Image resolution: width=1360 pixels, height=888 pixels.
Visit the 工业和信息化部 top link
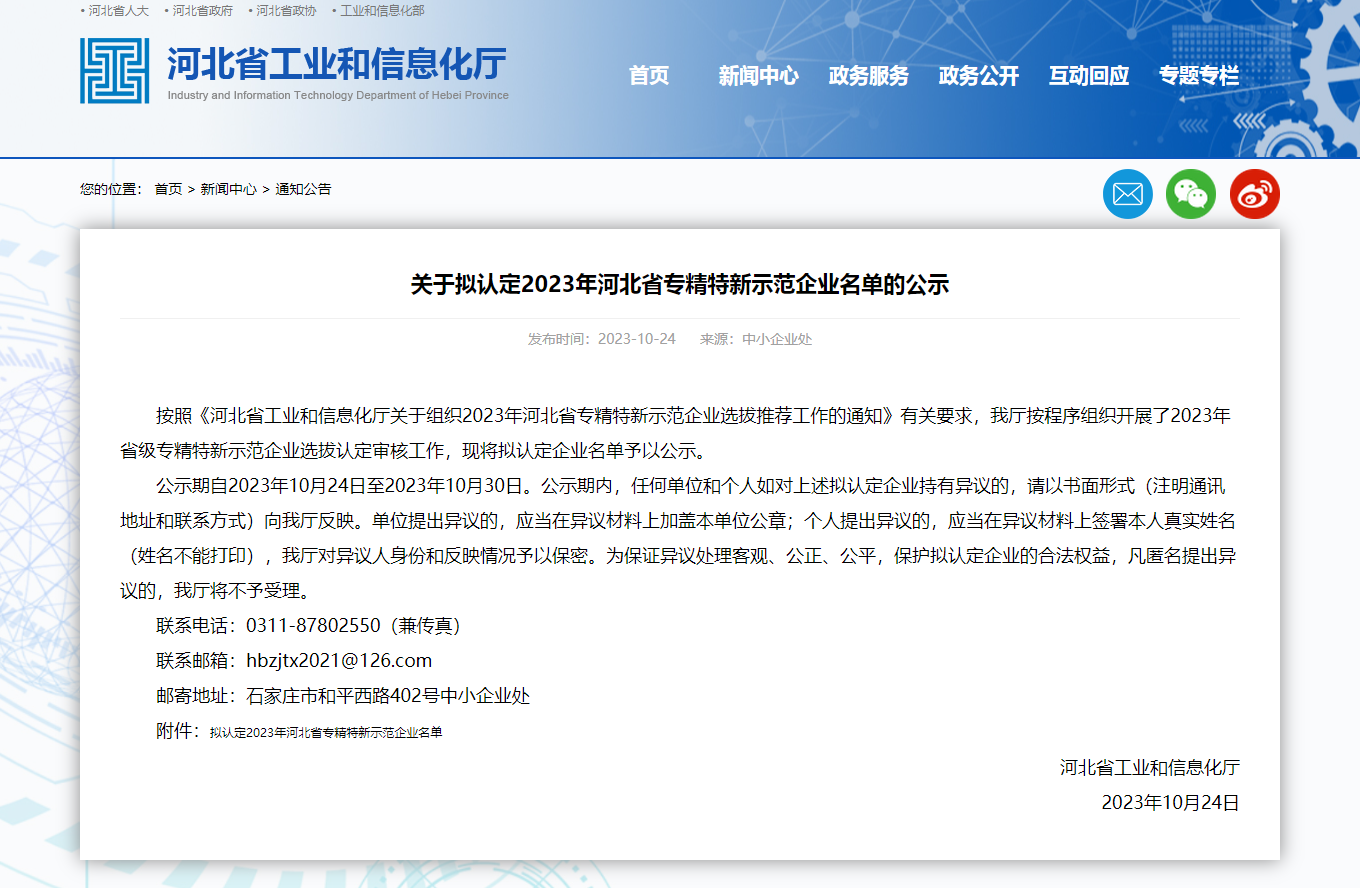(382, 11)
